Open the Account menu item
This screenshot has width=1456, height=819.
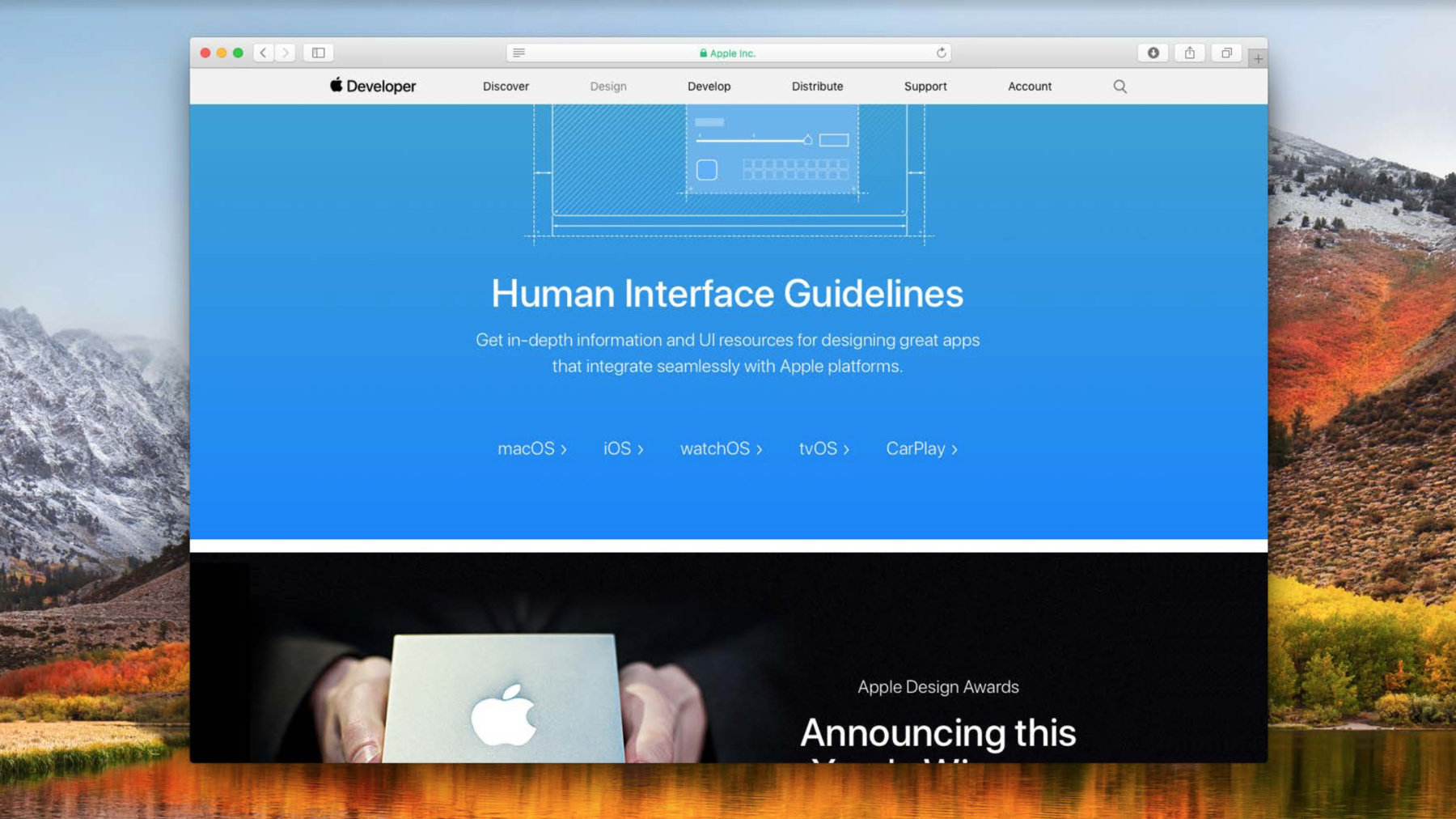[x=1030, y=86]
